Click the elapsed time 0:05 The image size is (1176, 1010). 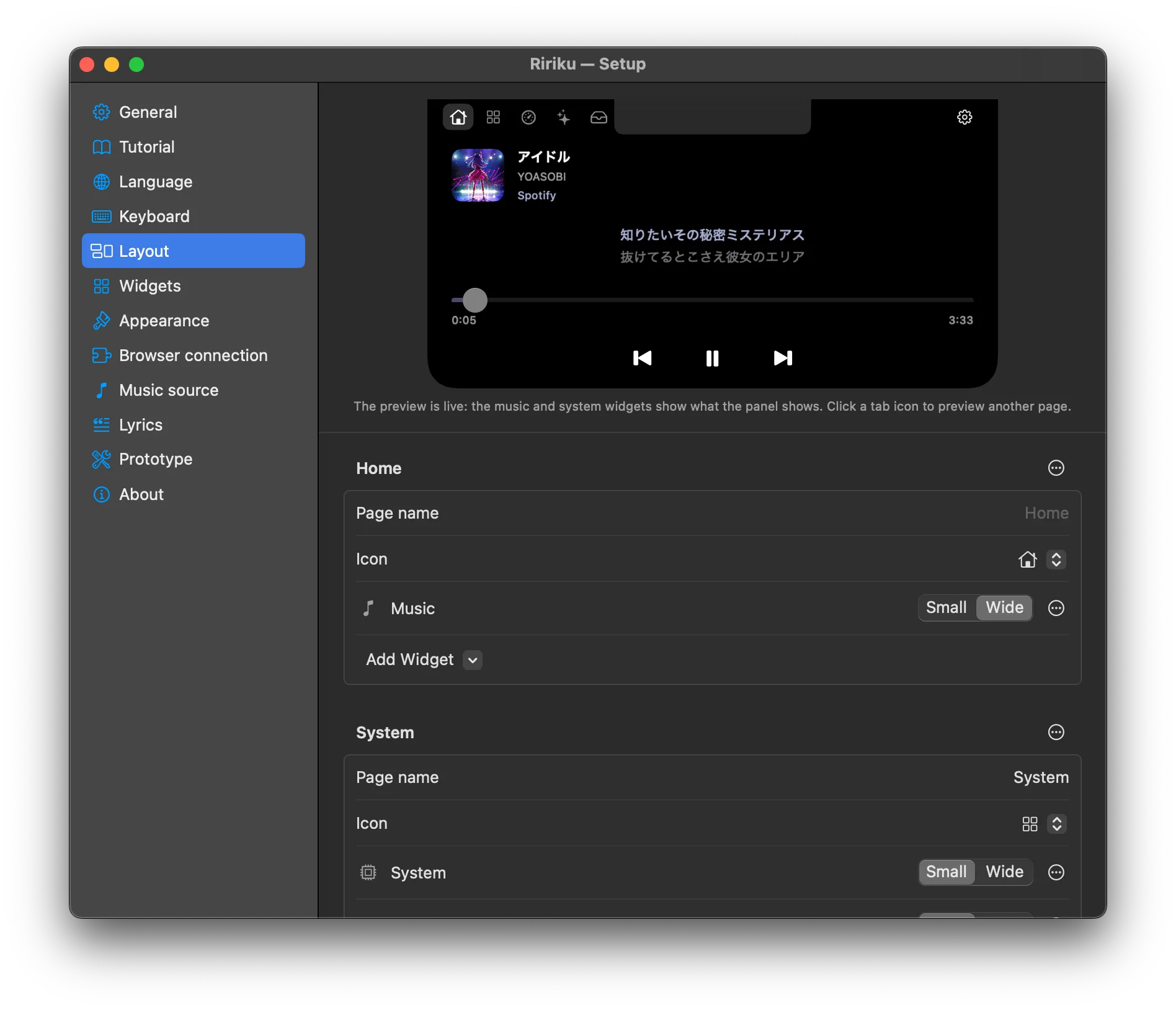point(464,320)
